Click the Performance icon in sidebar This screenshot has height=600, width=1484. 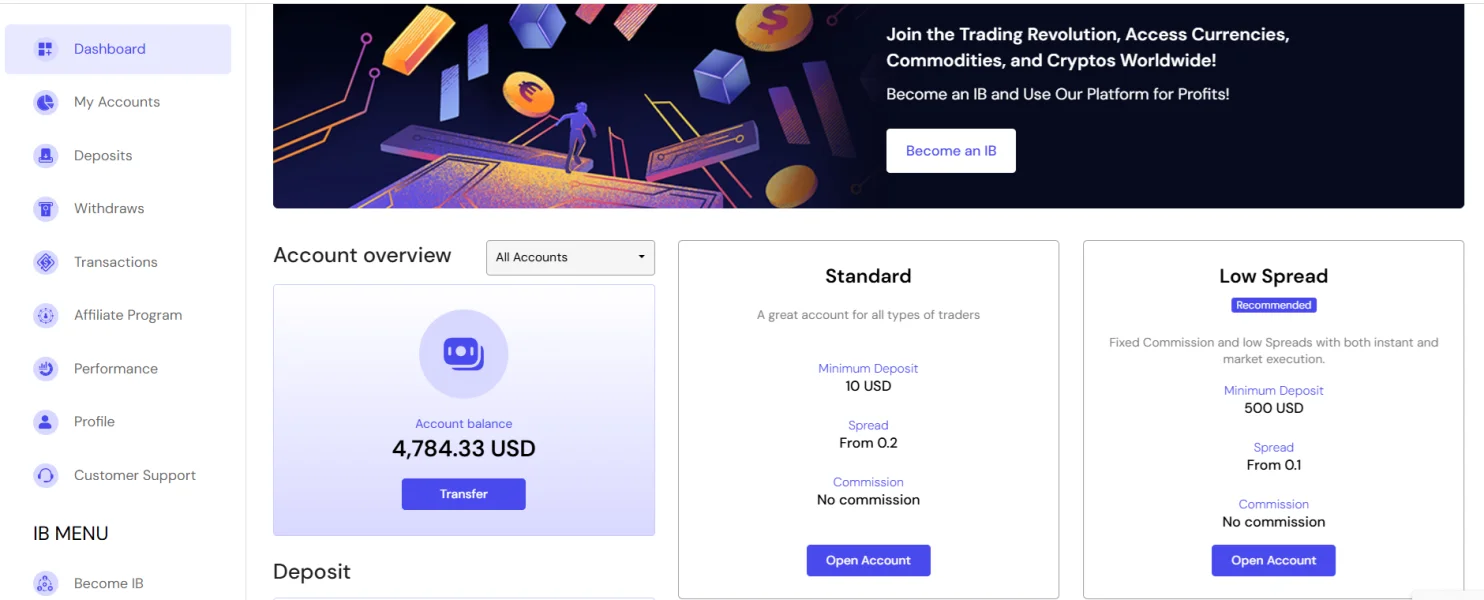click(x=45, y=369)
